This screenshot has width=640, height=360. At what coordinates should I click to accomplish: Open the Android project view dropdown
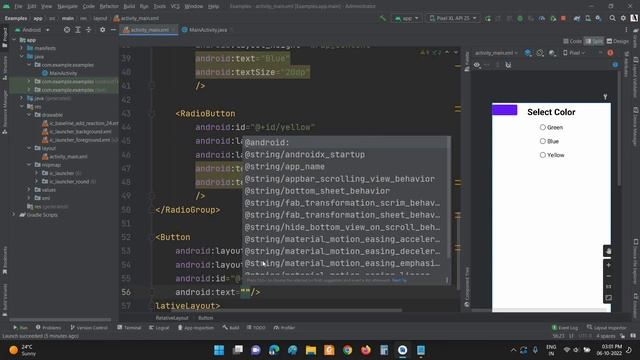point(32,30)
